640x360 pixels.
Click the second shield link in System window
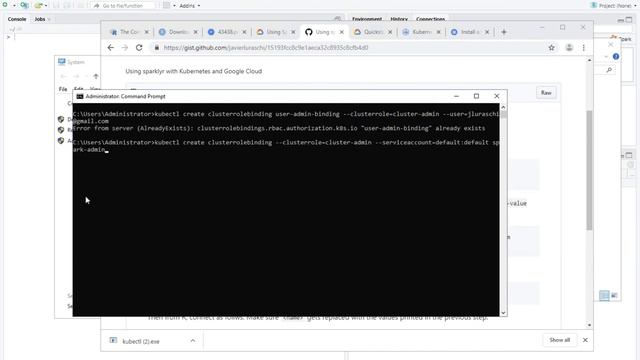[x=61, y=130]
